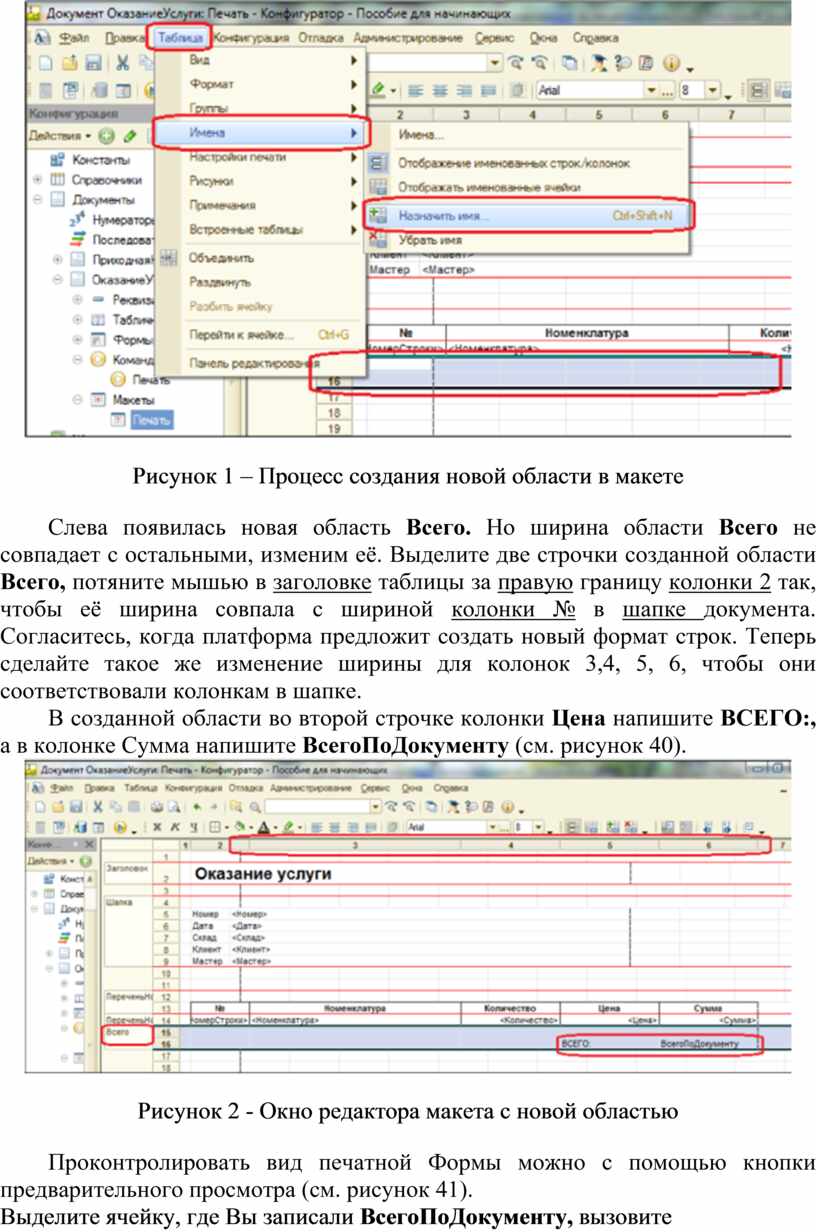
Task: Toggle italic K formatting in Figure 2
Action: 174,828
